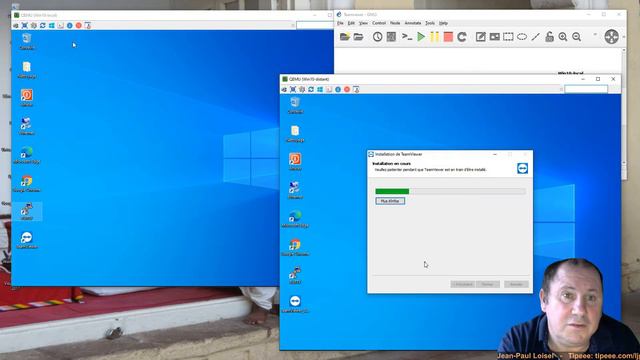Open Control menu in GNS3
This screenshot has height=360, width=640.
click(379, 23)
